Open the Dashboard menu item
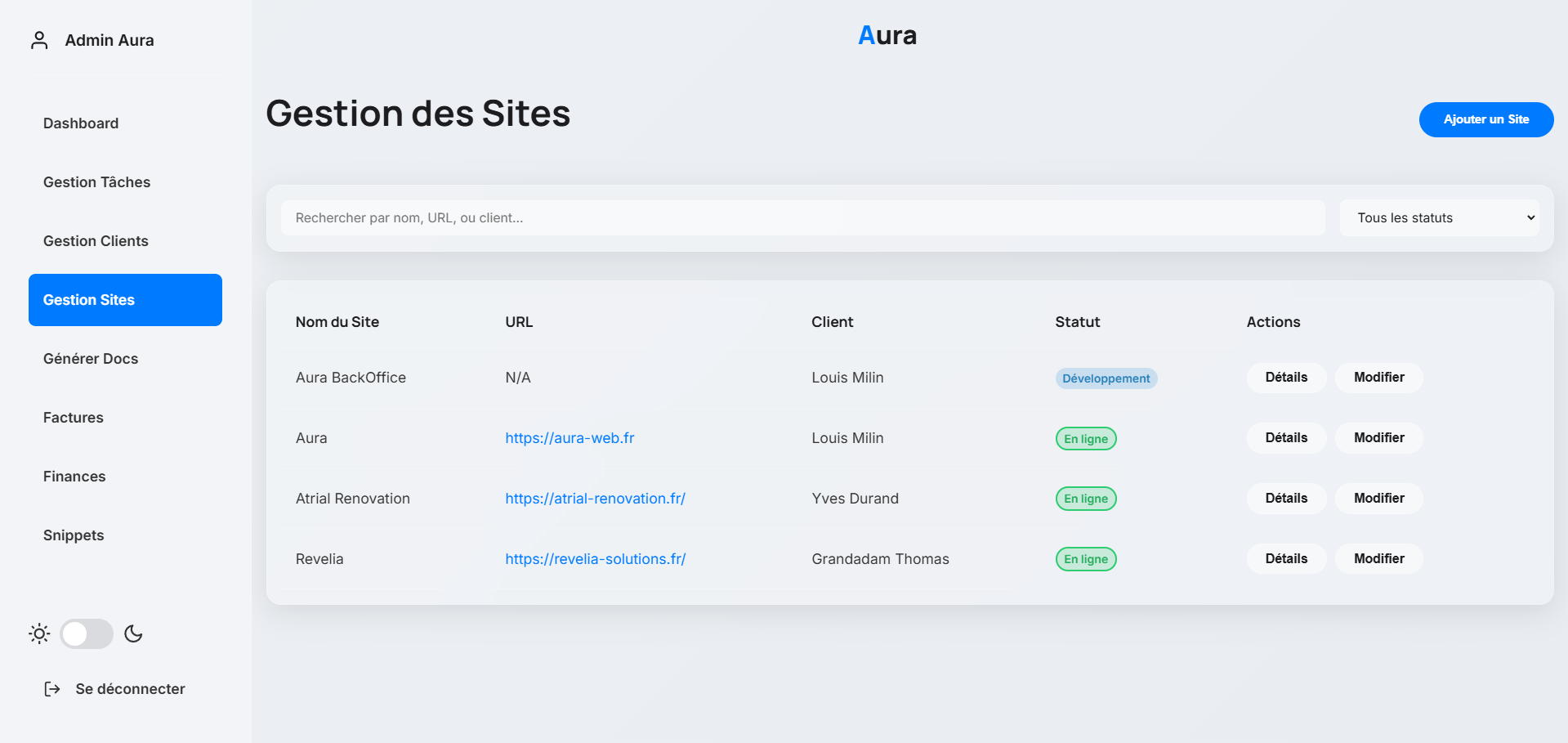The width and height of the screenshot is (1568, 743). (x=81, y=123)
